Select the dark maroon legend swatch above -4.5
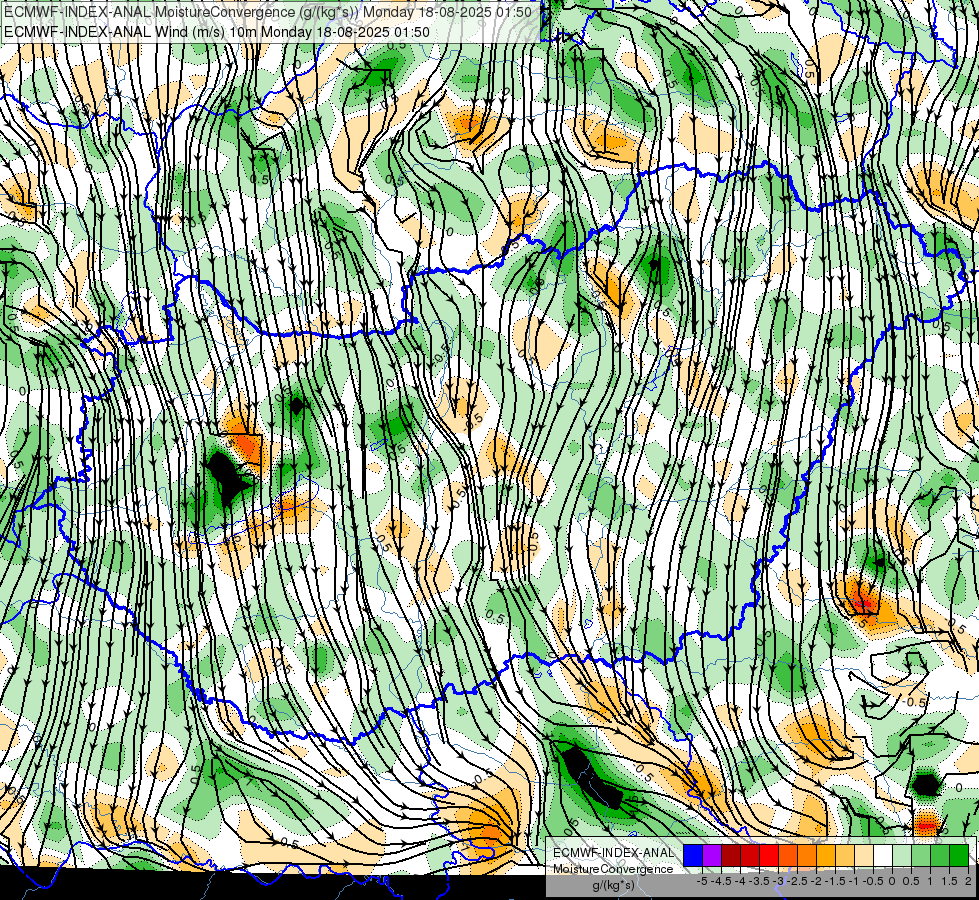Viewport: 979px width, 900px height. [731, 856]
